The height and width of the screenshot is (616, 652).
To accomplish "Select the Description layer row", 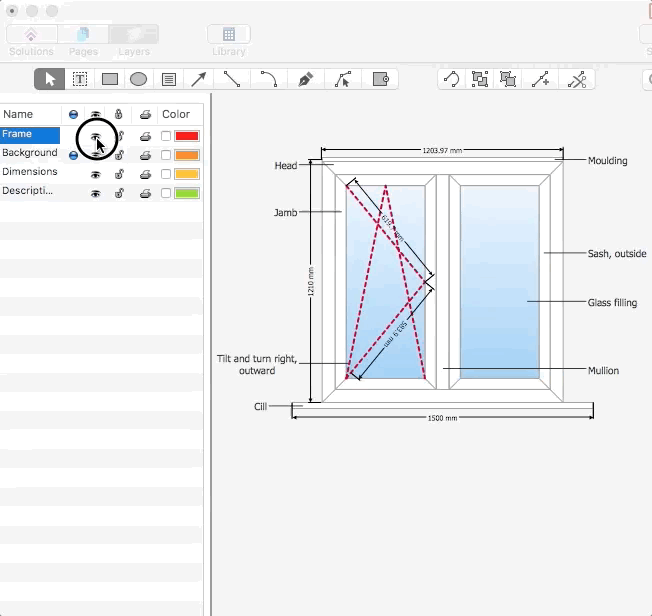I will click(x=29, y=191).
